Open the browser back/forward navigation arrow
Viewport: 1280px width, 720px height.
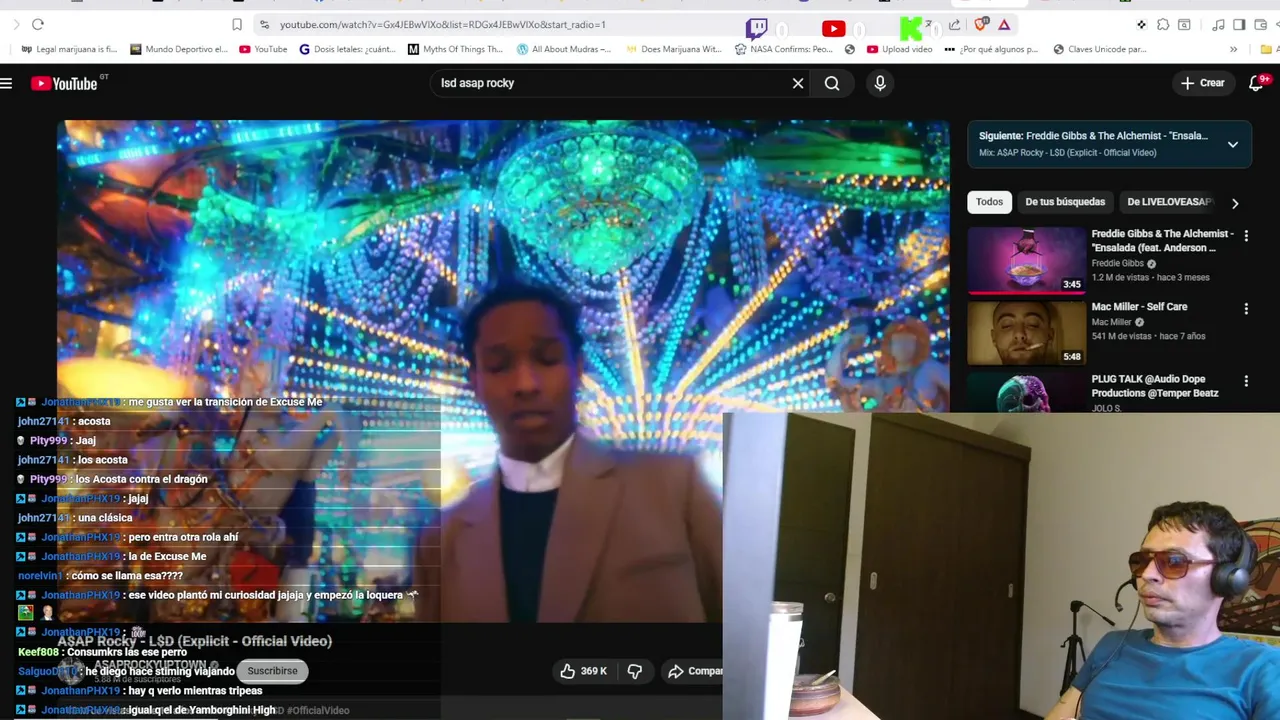pyautogui.click(x=16, y=24)
